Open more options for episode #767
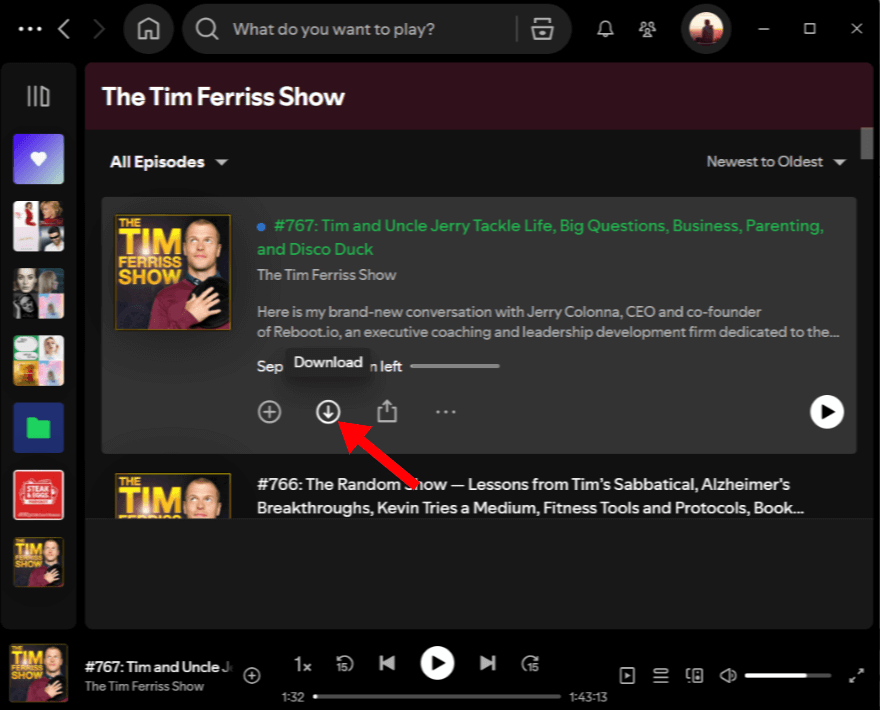 click(446, 412)
